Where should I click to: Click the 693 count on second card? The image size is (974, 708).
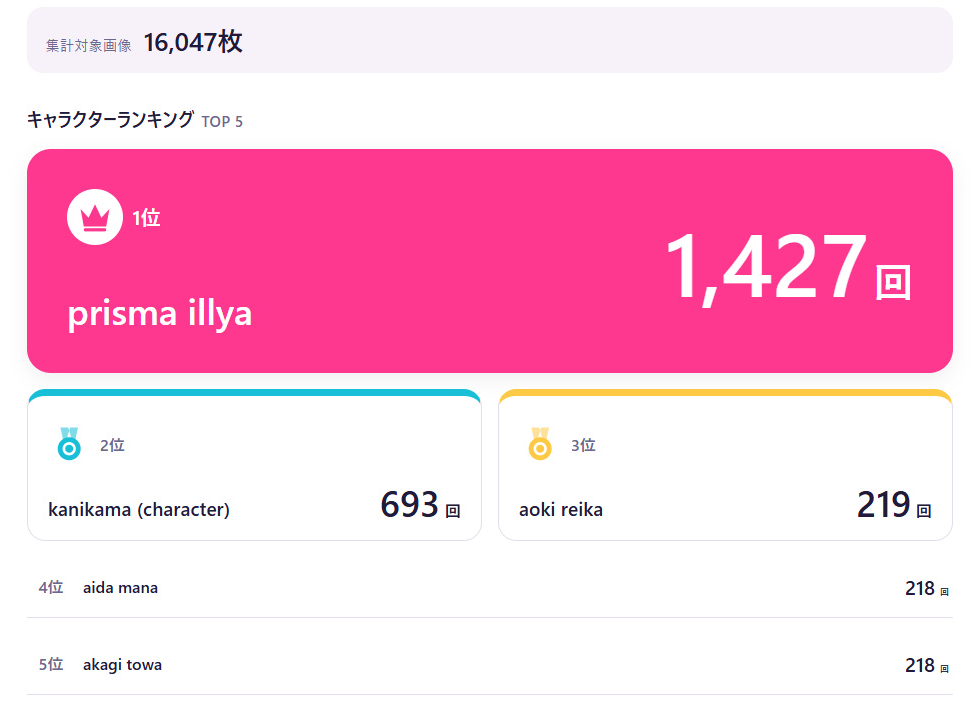409,504
